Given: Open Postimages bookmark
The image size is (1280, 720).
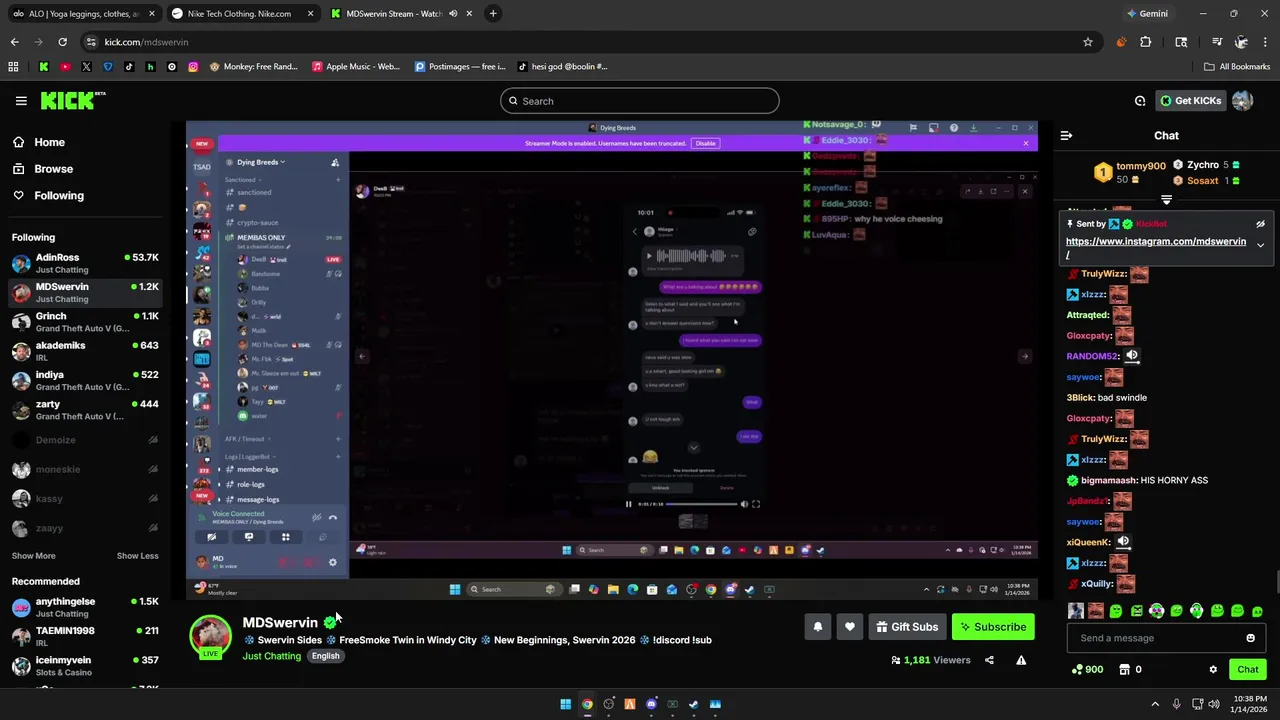Looking at the screenshot, I should coord(459,67).
